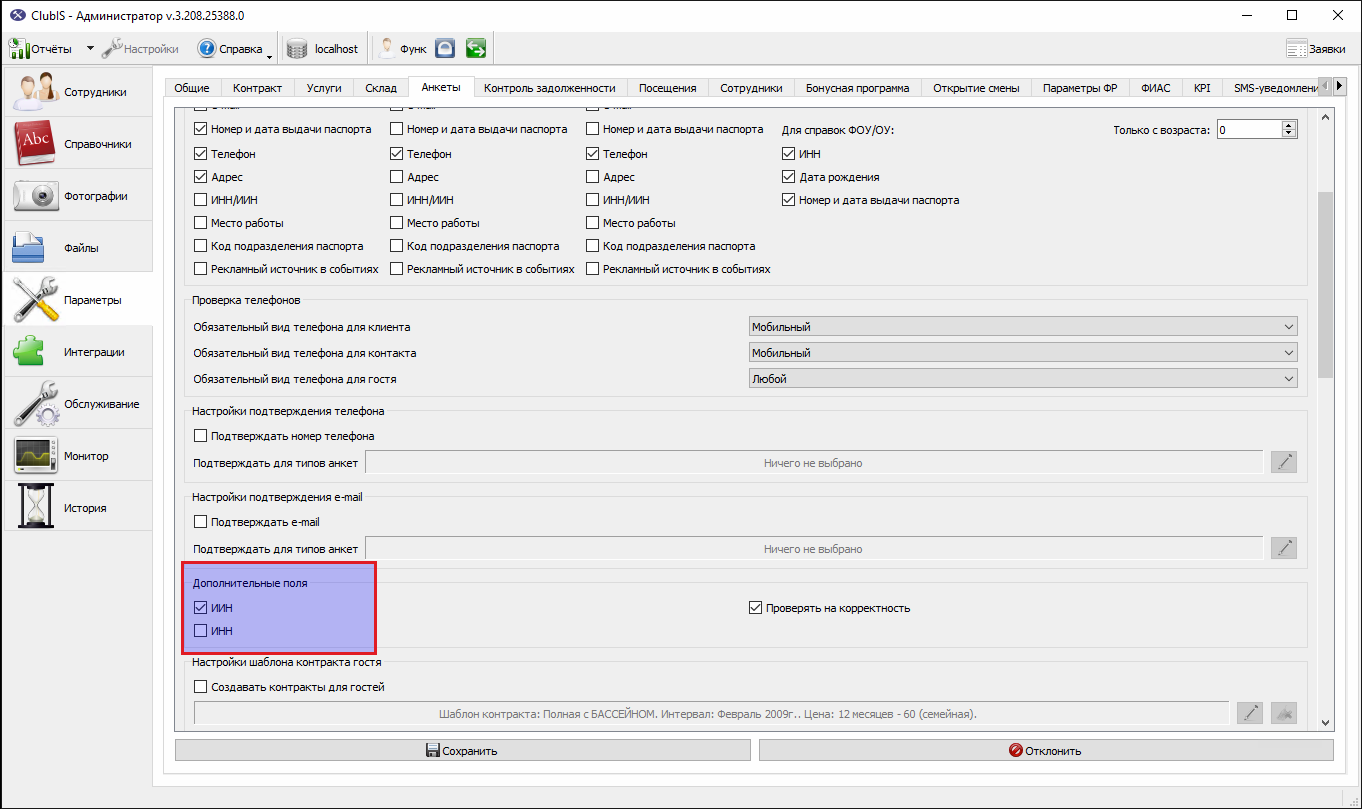
Task: Open the Сотрудники sidebar section
Action: [78, 92]
